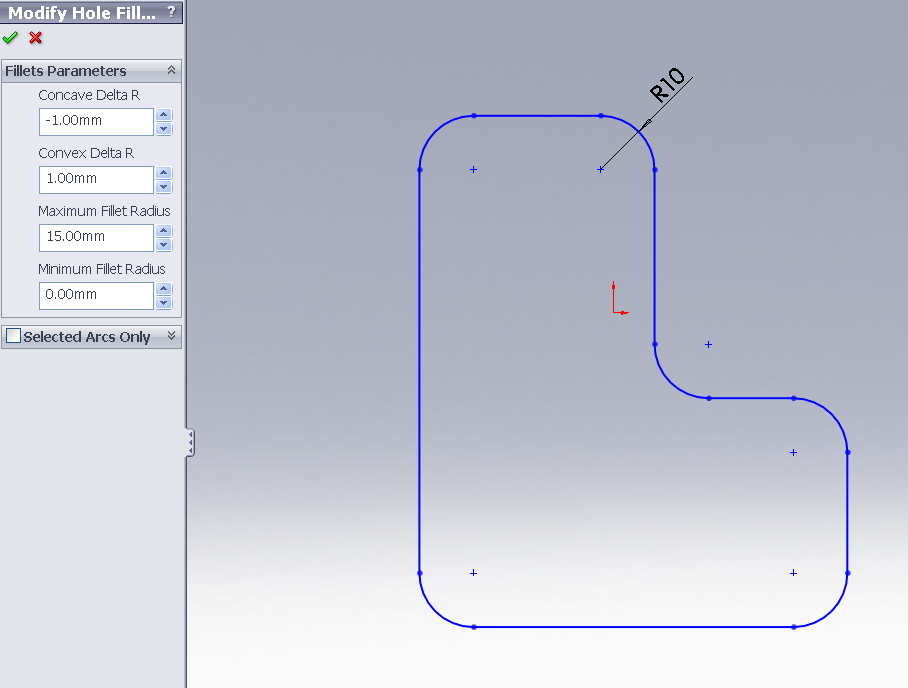Focus the Maximum Fillet Radius field
The image size is (908, 688).
tap(96, 237)
